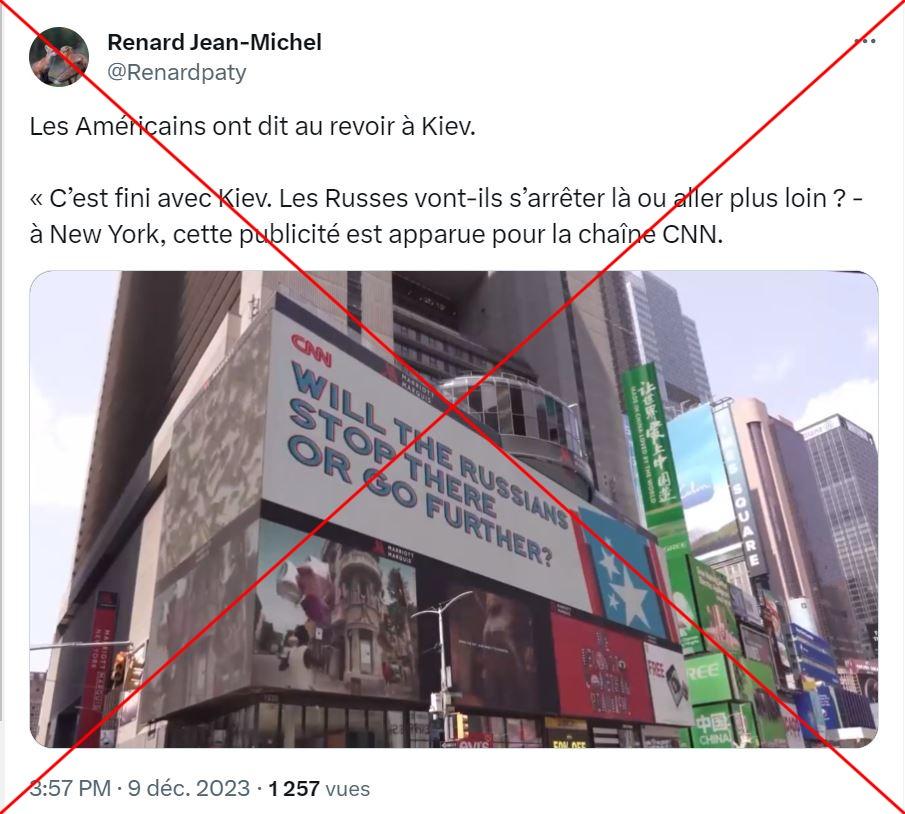Click the "Les Américains ont dit au revoir" text
The image size is (905, 814).
click(252, 126)
